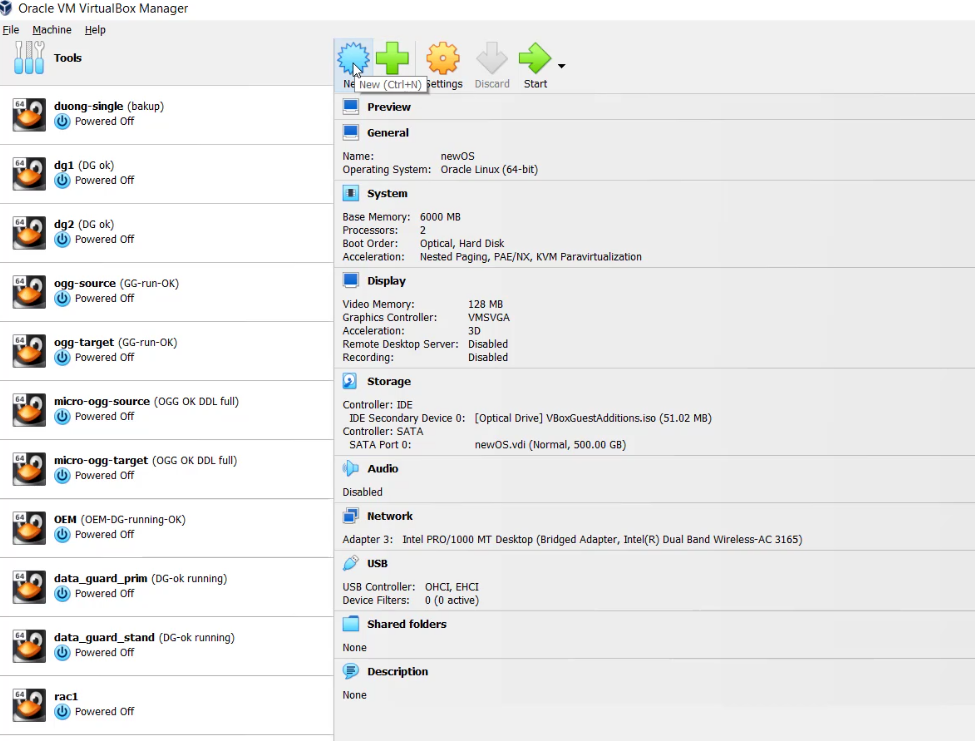Click the green Add machine icon
The height and width of the screenshot is (741, 975).
393,58
